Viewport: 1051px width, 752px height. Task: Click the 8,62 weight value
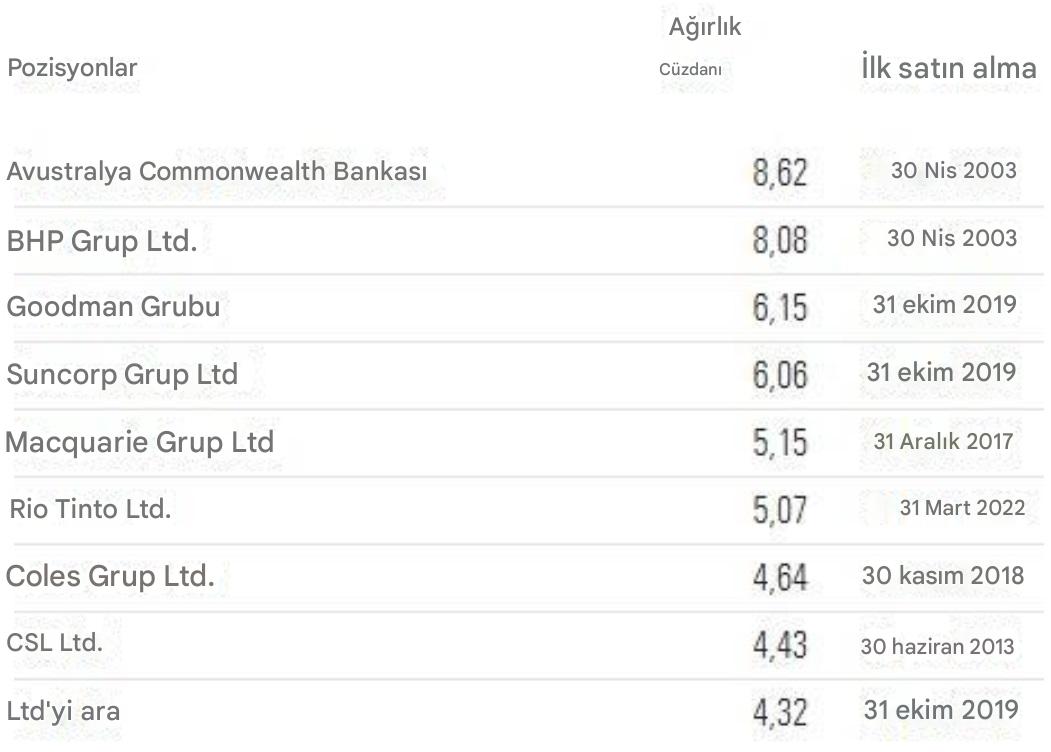[780, 173]
